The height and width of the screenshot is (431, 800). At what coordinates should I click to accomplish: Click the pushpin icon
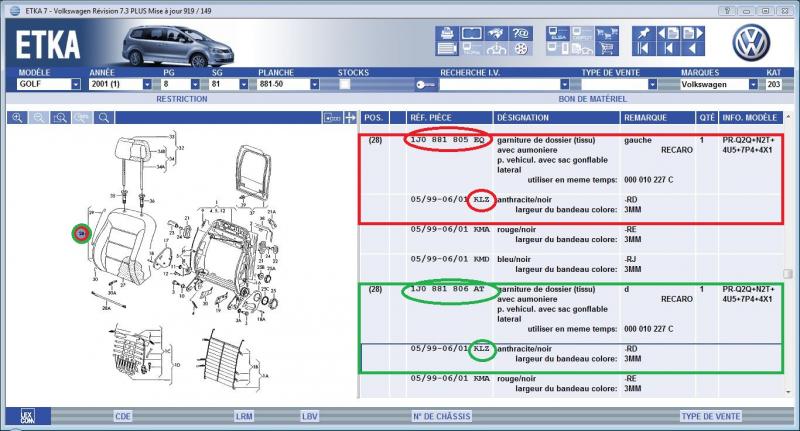coord(643,33)
